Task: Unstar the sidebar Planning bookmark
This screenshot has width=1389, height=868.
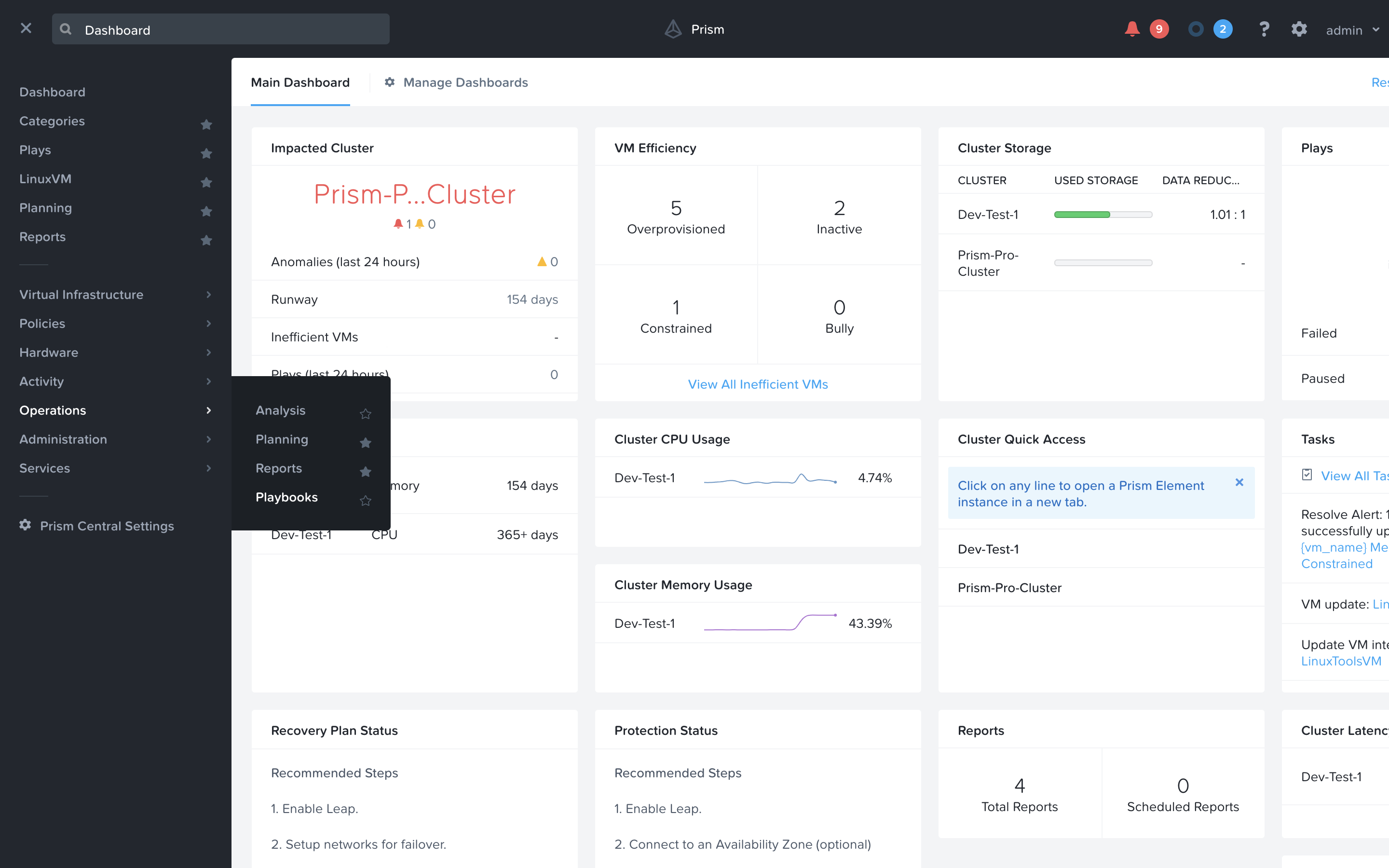Action: click(206, 211)
